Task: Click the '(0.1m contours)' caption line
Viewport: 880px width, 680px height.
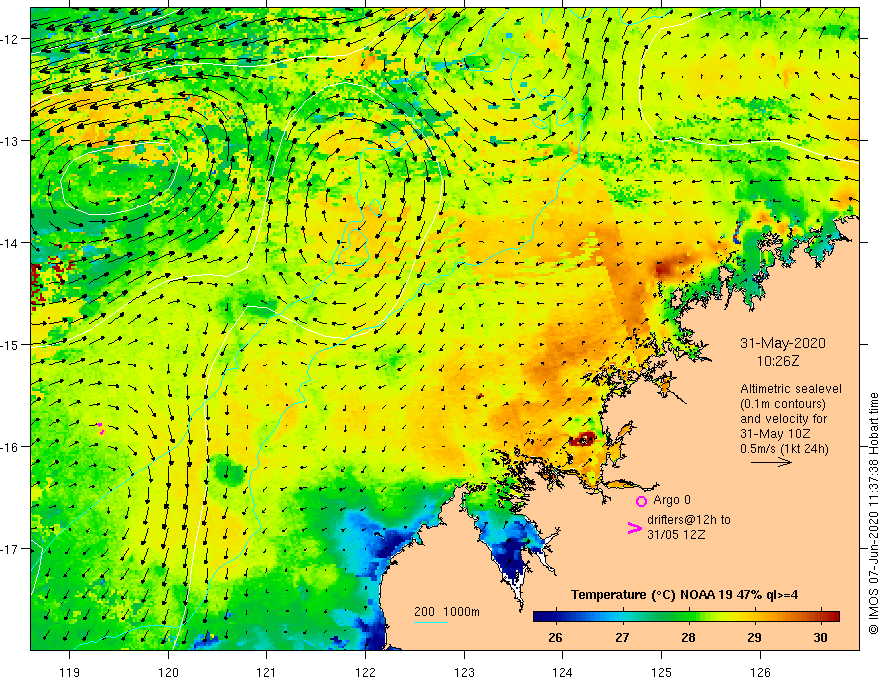Action: [783, 404]
